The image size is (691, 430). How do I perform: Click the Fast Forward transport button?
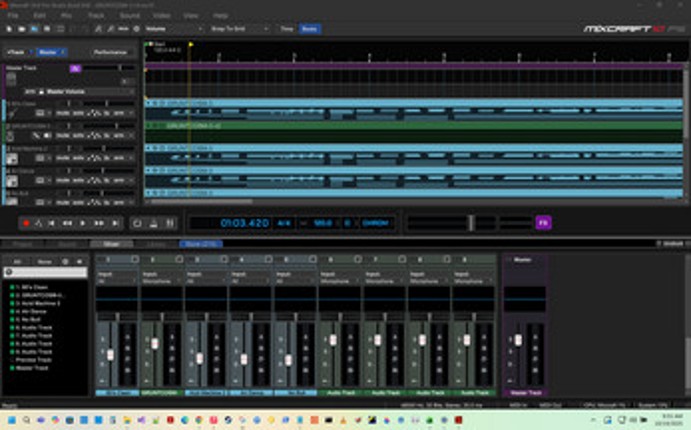[99, 223]
